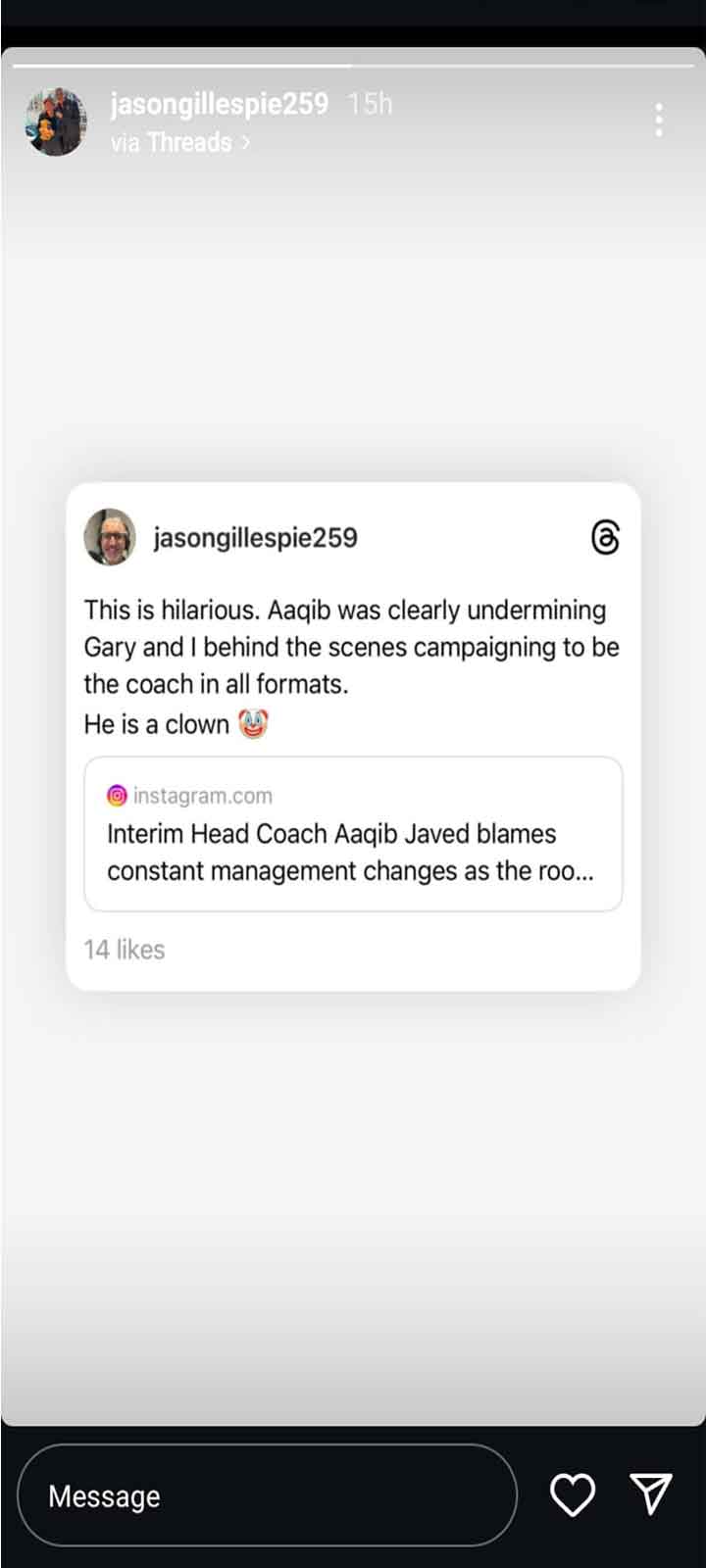
Task: Like the story with the heart icon
Action: coord(573,1495)
